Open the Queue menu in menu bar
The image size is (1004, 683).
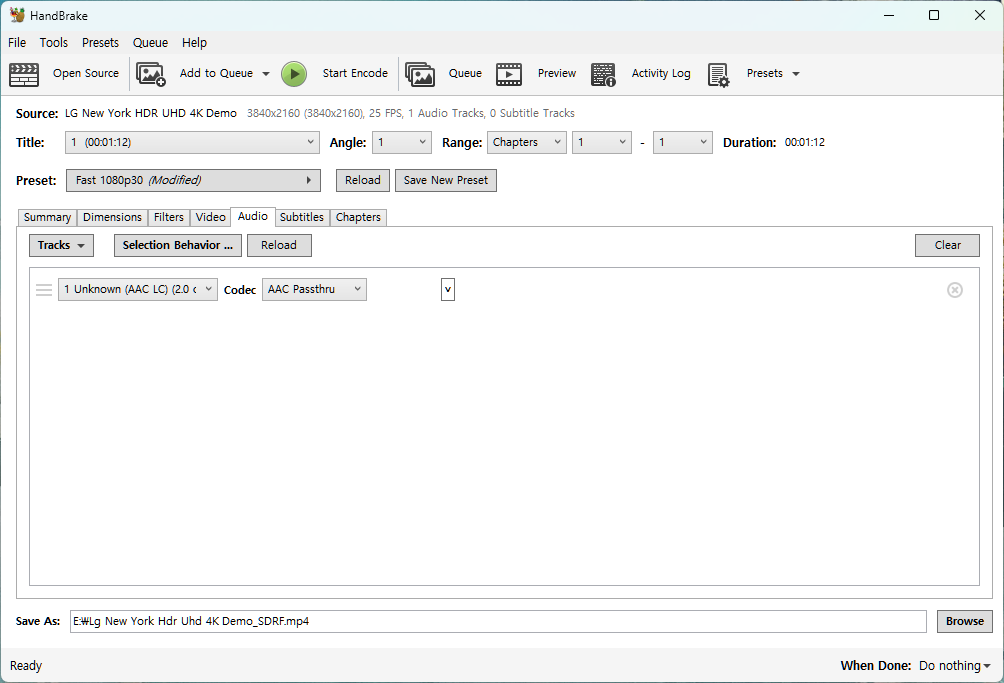(150, 43)
